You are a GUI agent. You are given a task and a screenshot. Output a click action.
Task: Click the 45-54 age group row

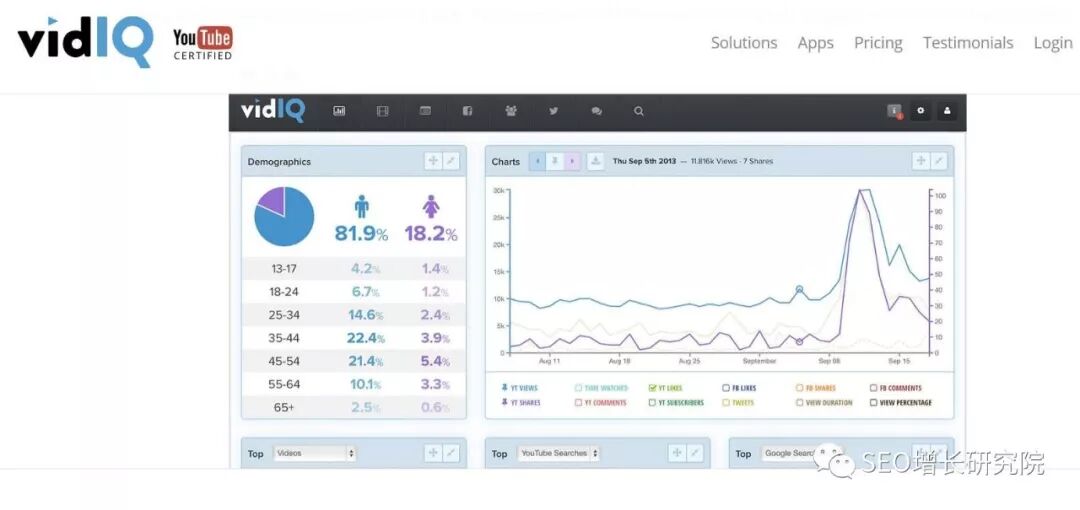[354, 361]
